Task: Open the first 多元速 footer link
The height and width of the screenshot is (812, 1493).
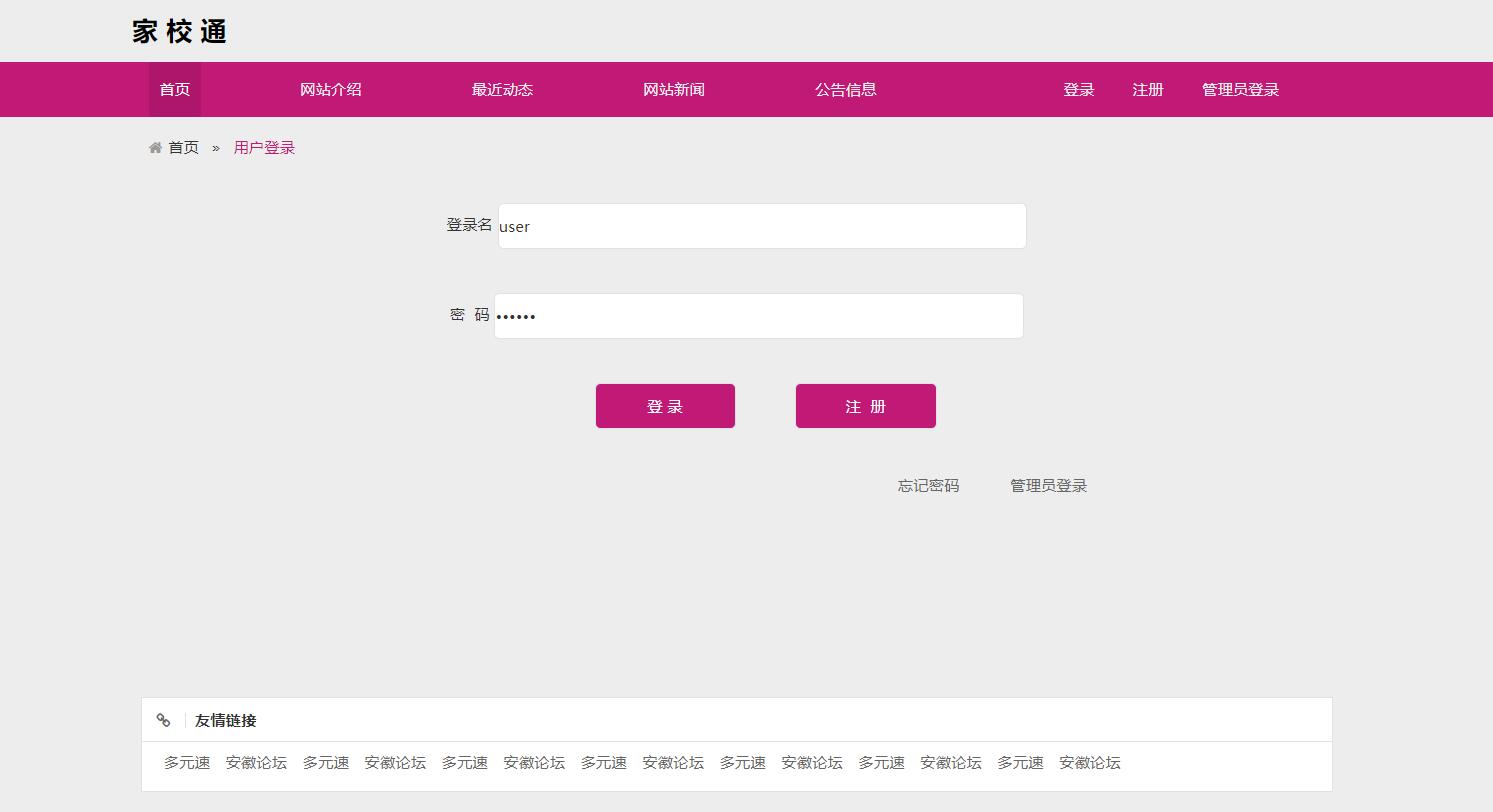Action: [186, 762]
